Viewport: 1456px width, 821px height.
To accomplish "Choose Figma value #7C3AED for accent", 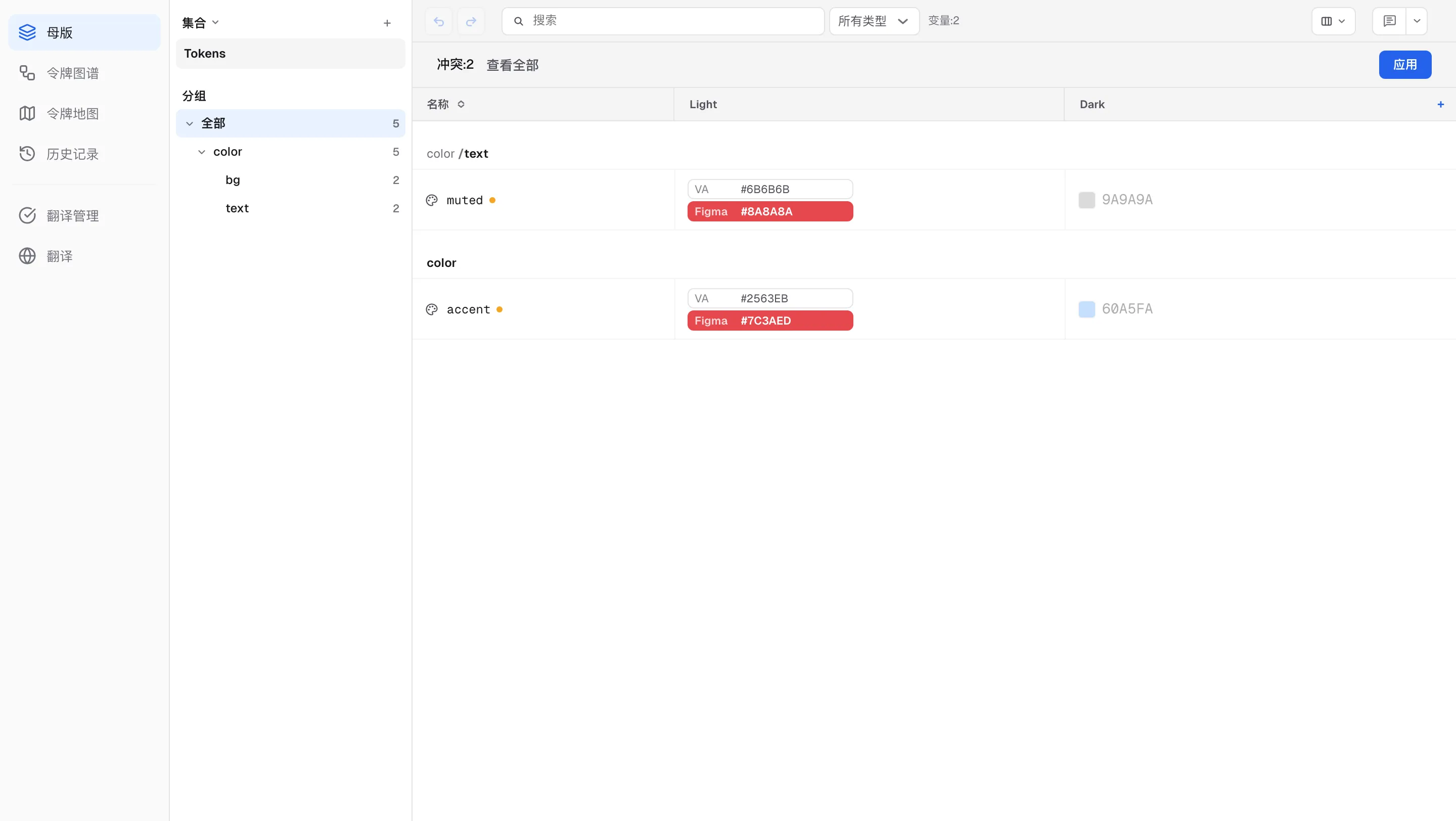I will [x=770, y=321].
